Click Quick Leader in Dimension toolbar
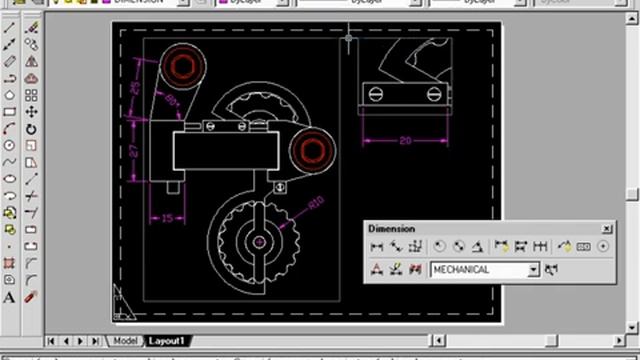This screenshot has width=640, height=360. [x=564, y=247]
